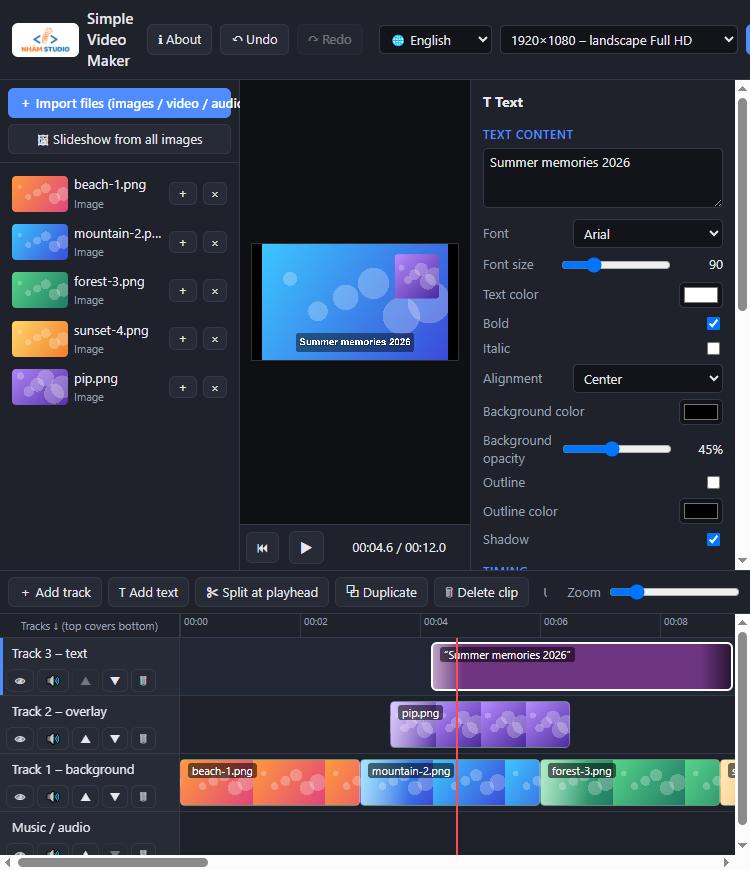Adjust the Background opacity slider
This screenshot has width=750, height=870.
[616, 449]
